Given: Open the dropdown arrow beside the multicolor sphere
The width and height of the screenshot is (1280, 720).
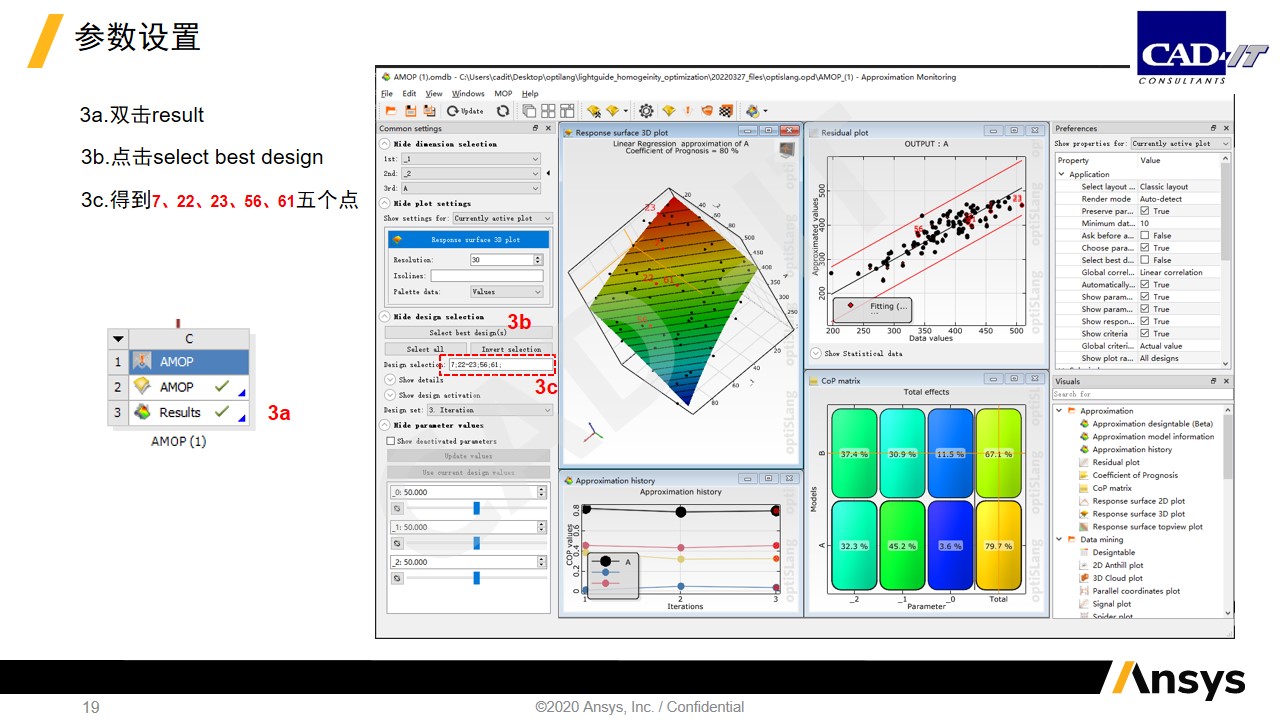Looking at the screenshot, I should click(x=766, y=111).
